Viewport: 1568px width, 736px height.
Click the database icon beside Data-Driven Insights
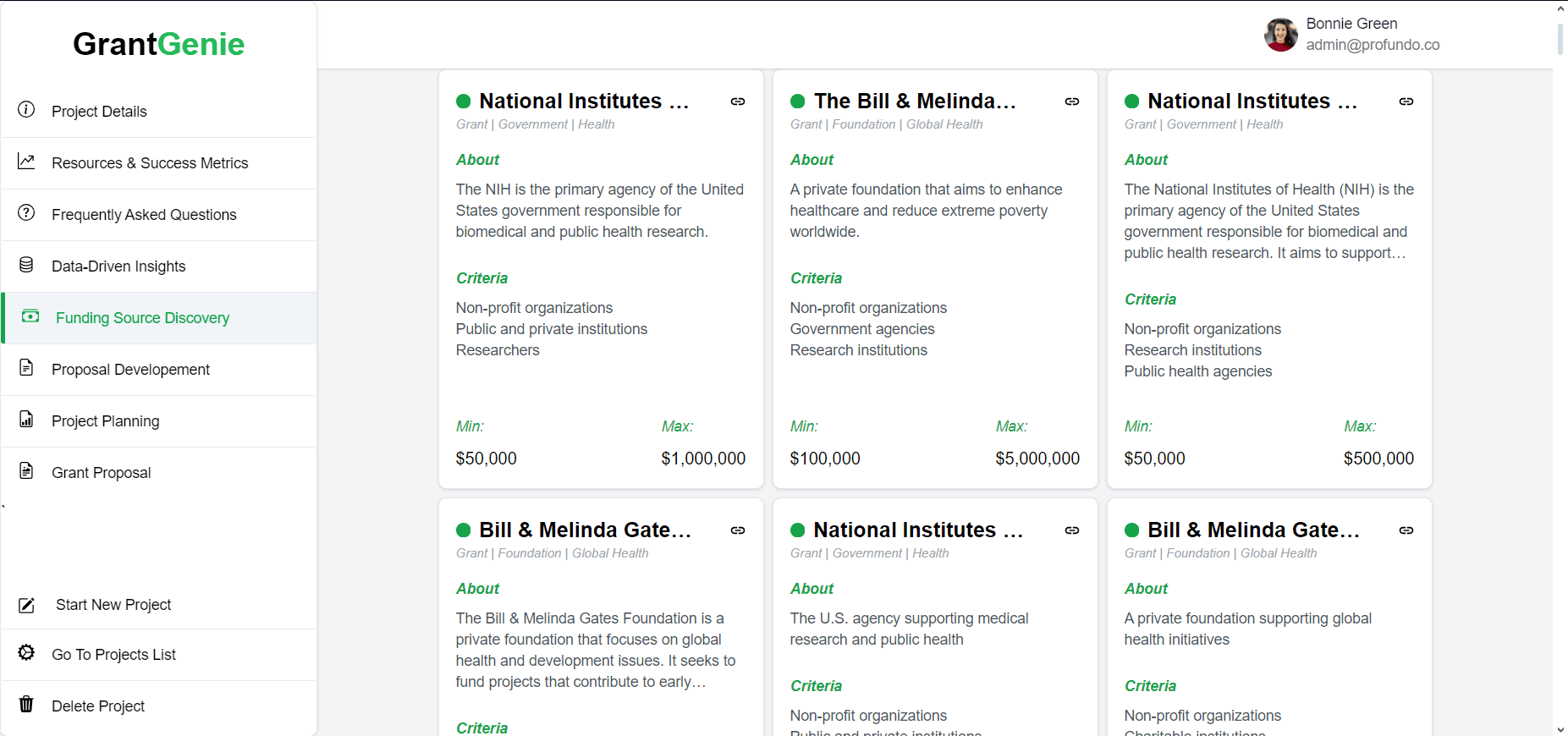click(x=26, y=265)
